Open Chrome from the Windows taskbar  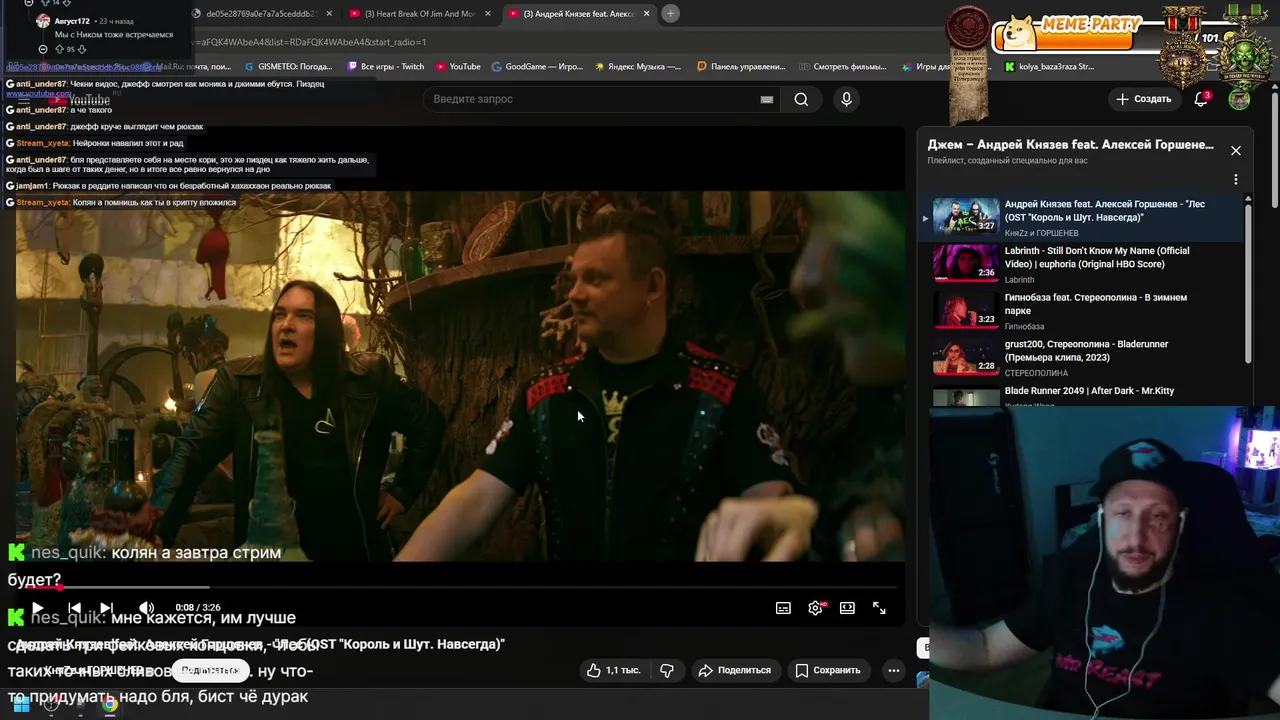point(110,705)
